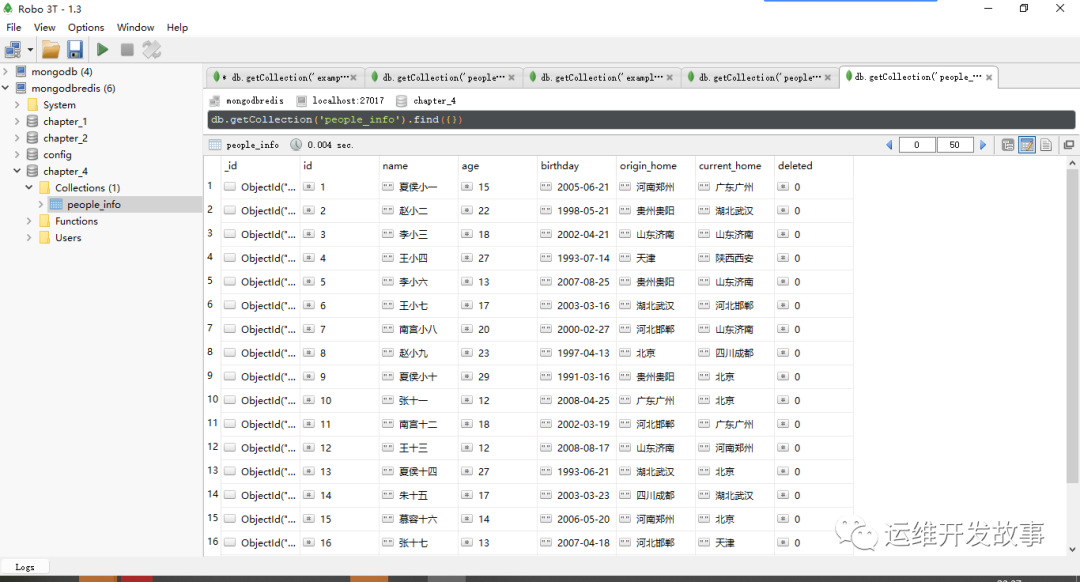This screenshot has width=1080, height=582.
Task: Click the Logs panel button
Action: (x=25, y=567)
